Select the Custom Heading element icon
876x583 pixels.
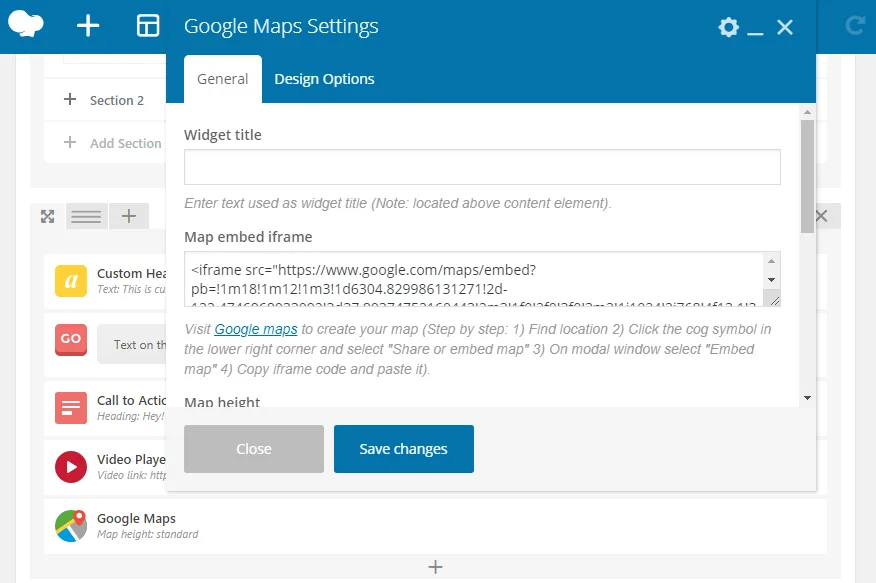coord(71,281)
